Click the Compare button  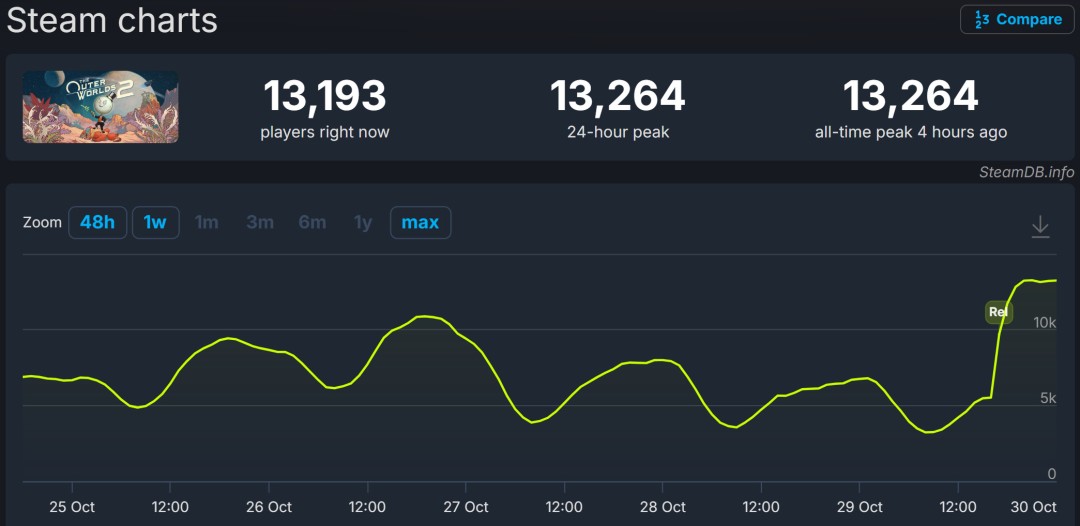1017,20
